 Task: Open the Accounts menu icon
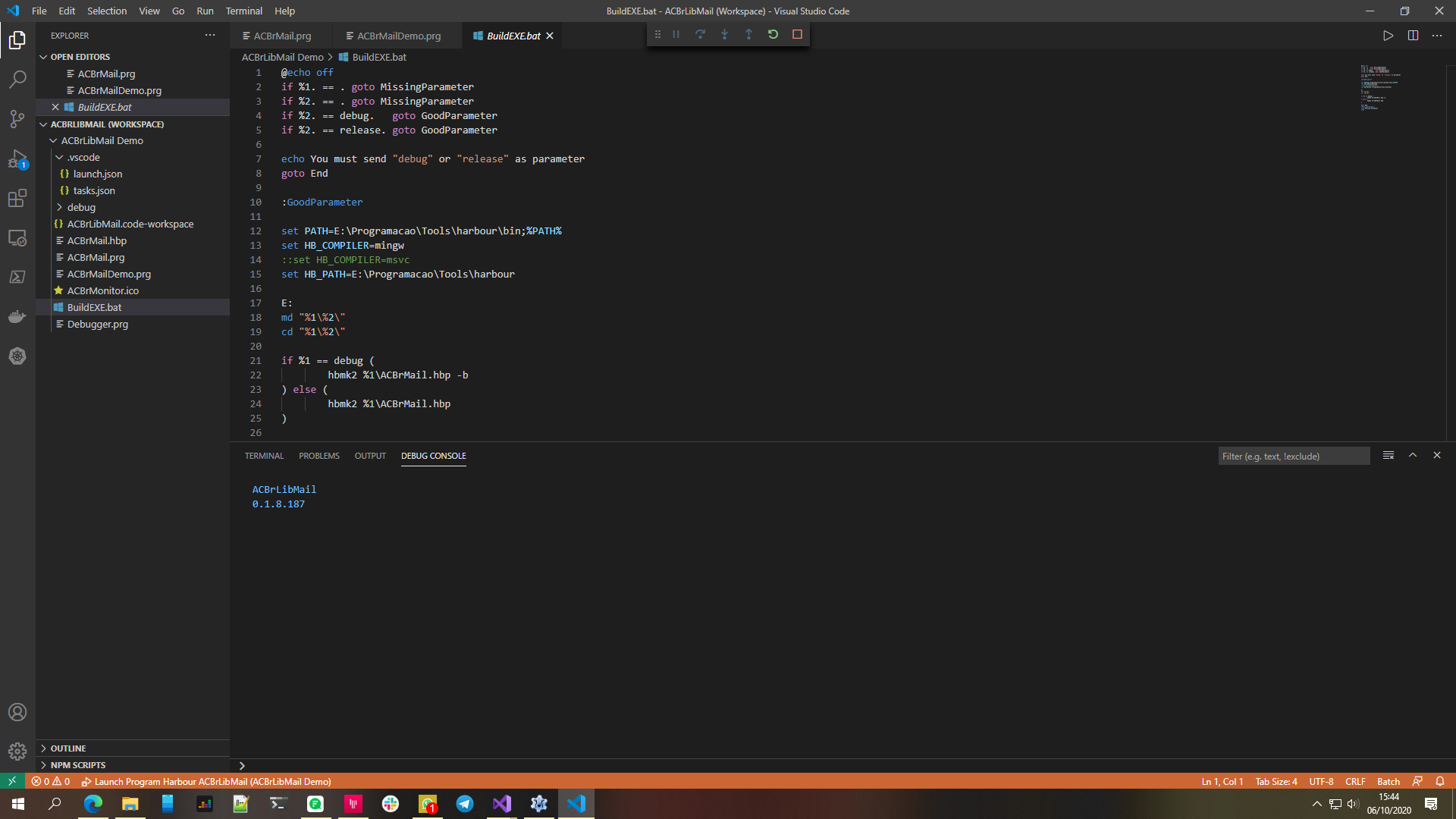tap(17, 712)
